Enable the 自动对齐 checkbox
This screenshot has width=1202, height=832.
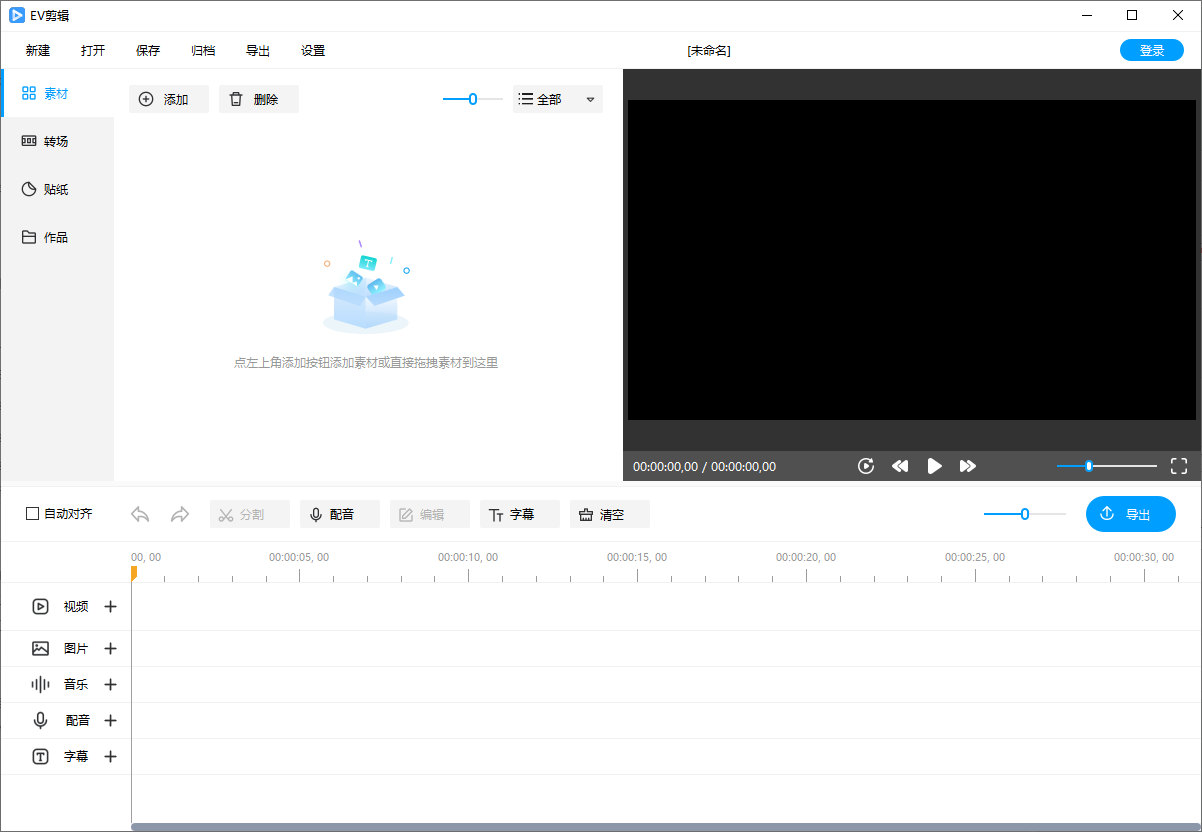tap(33, 514)
